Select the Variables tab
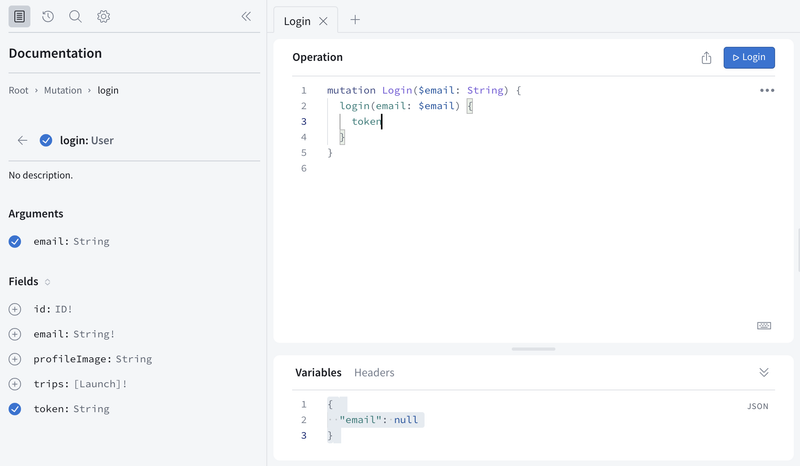The image size is (800, 466). coord(318,373)
